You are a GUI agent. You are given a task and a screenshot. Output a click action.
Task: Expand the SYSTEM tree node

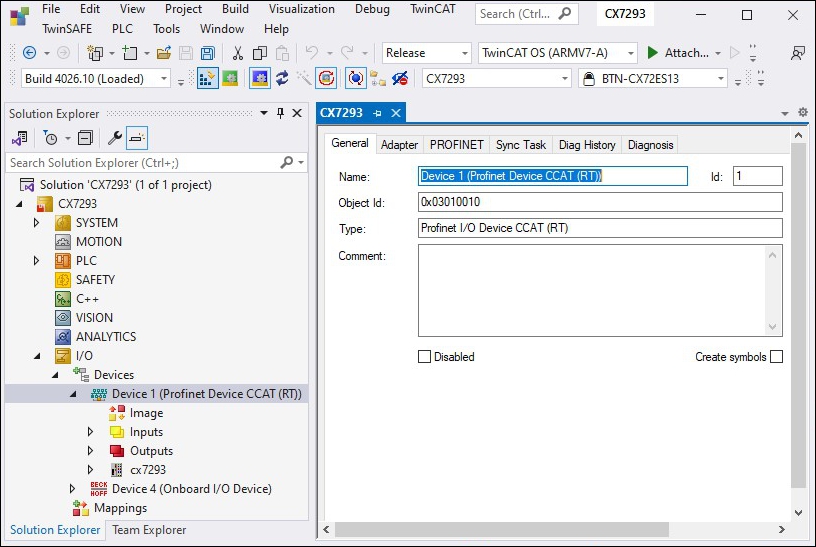[36, 223]
